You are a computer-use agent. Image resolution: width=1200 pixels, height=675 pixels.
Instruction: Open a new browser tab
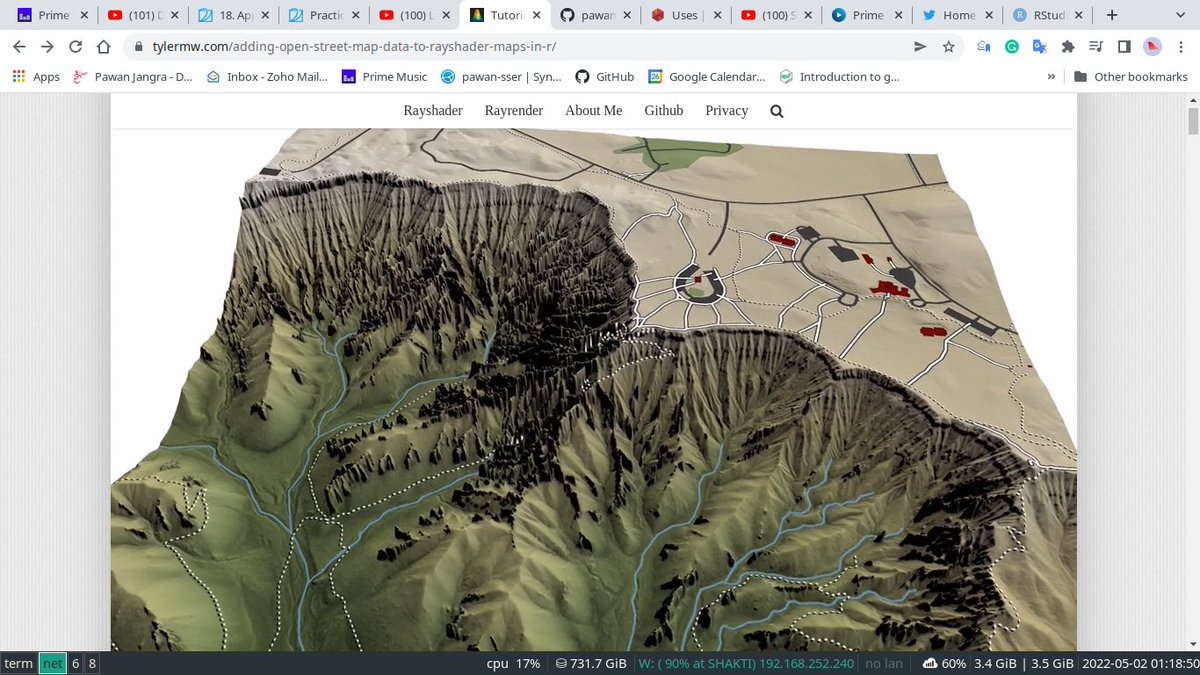pos(1112,15)
